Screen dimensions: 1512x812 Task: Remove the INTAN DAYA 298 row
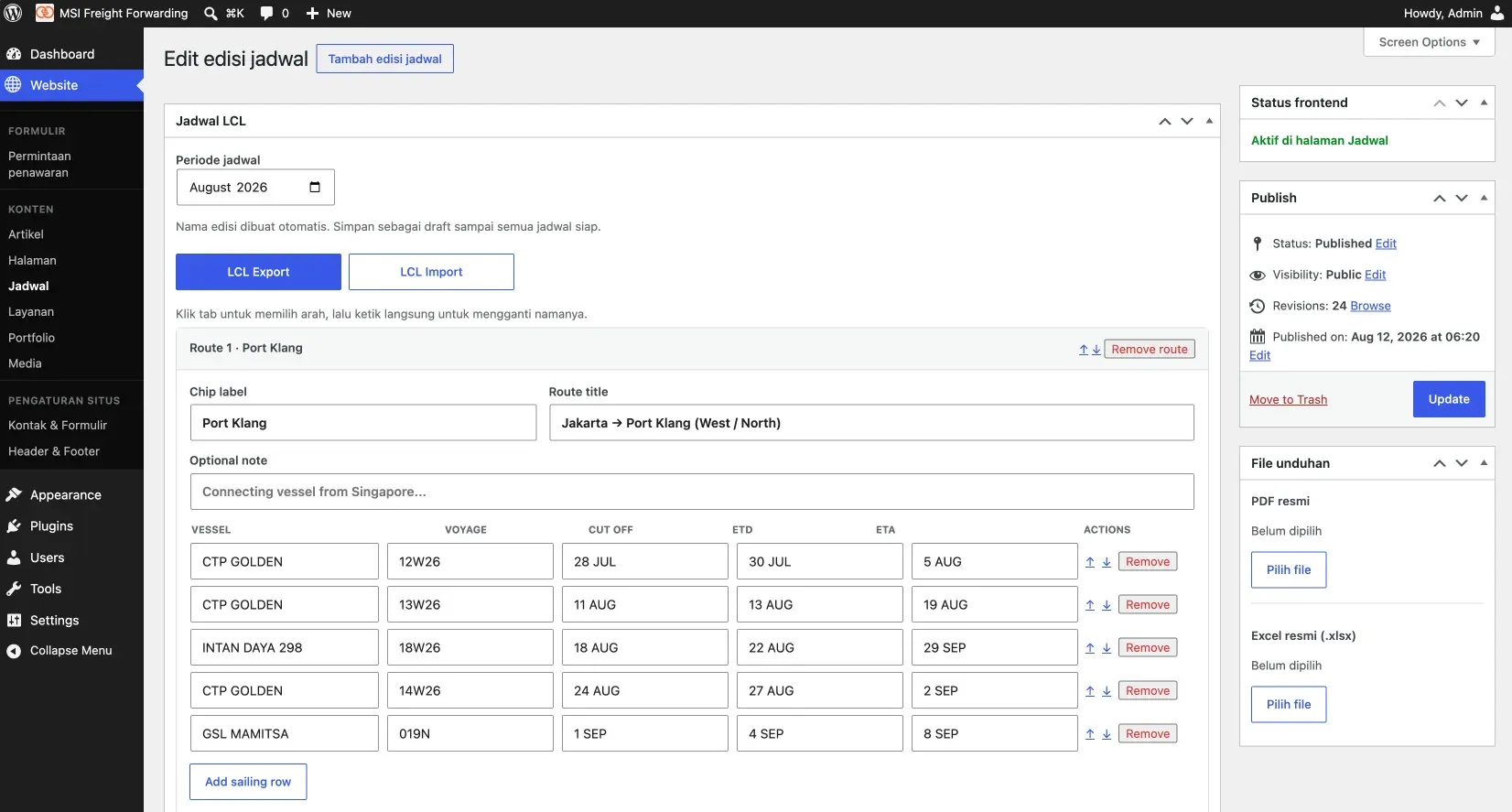tap(1148, 647)
